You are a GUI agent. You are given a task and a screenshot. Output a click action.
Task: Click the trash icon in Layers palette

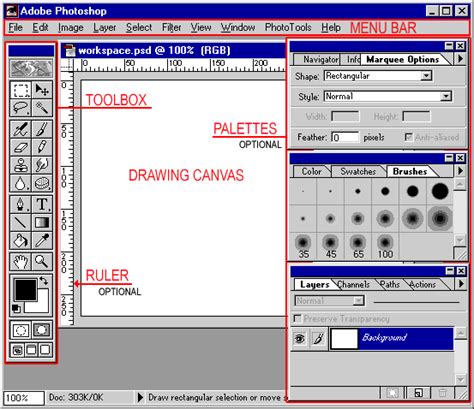click(x=443, y=393)
